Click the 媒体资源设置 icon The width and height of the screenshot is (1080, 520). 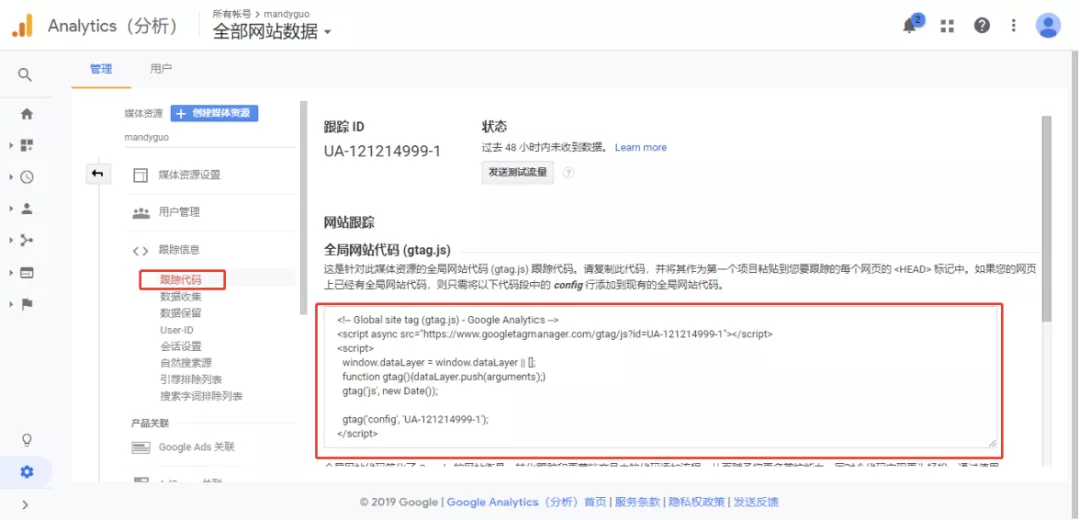[141, 175]
